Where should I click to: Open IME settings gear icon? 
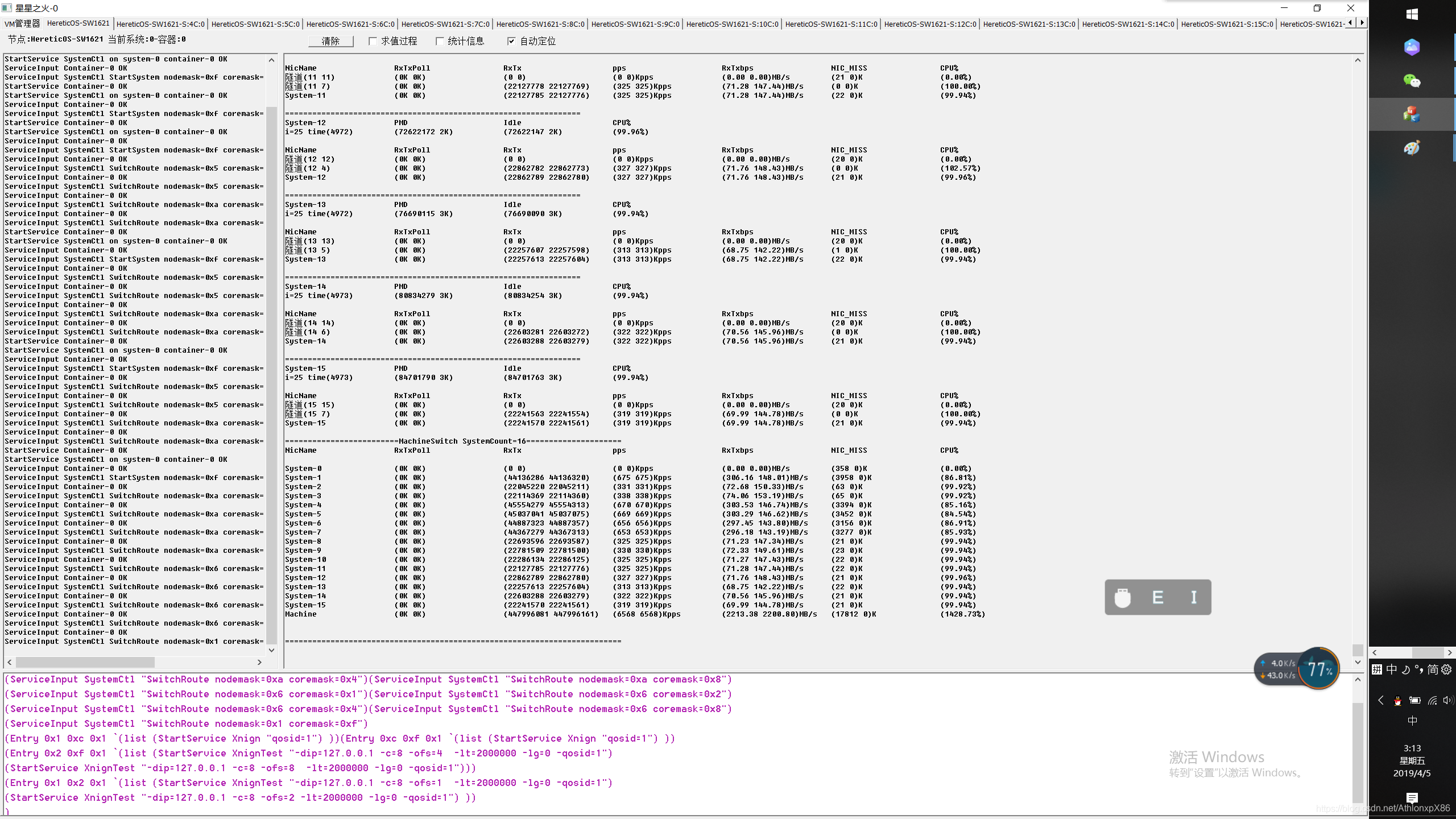(x=1446, y=669)
